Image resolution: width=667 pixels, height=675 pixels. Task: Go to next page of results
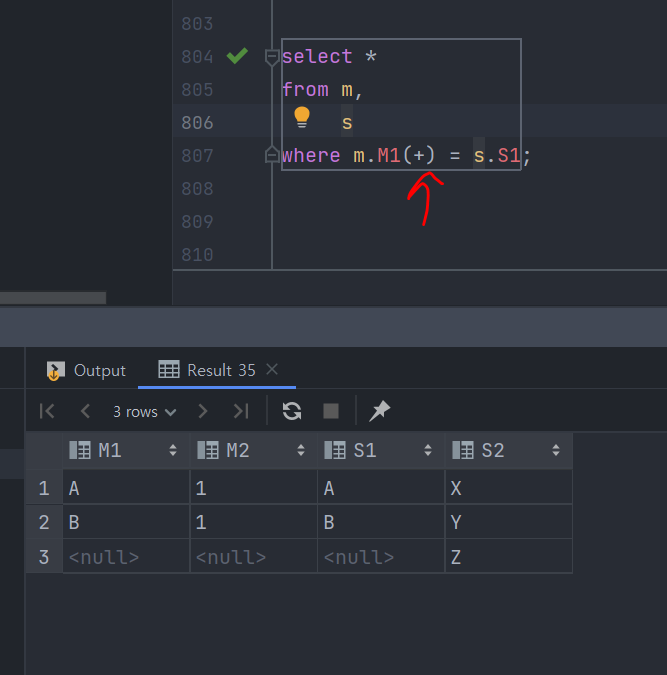pos(202,411)
